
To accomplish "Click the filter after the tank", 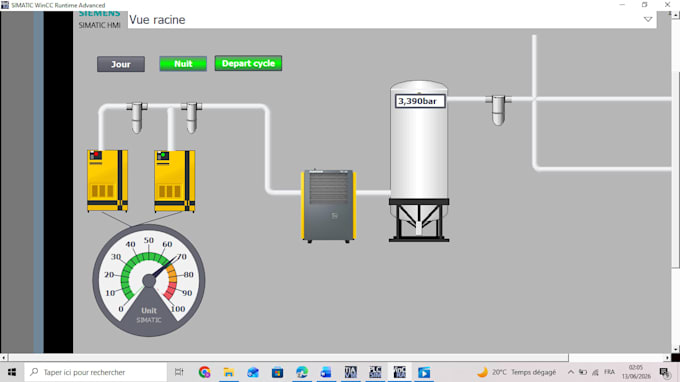I will [498, 110].
